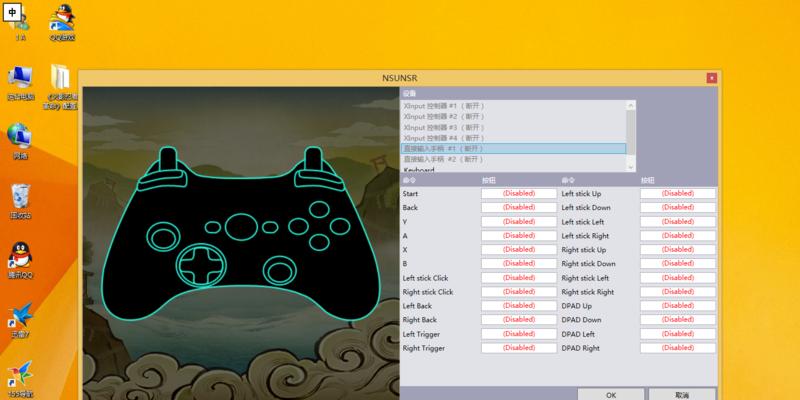Close the NSUNSR window
Image resolution: width=800 pixels, height=400 pixels.
point(712,78)
